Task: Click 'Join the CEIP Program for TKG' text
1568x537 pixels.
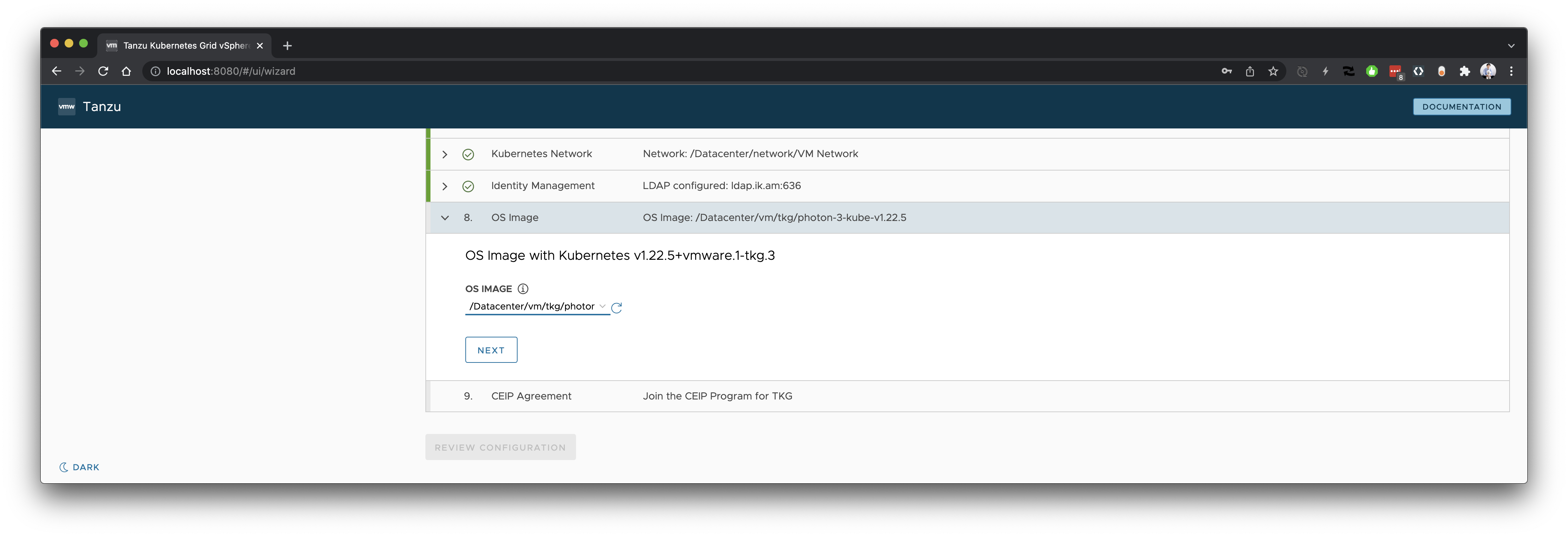Action: 717,396
